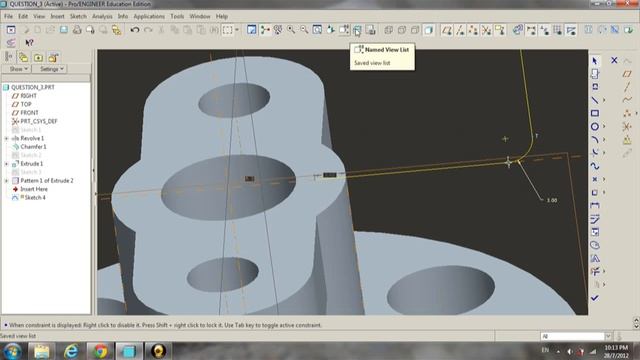Open the Arc tool flyout arrow
The image size is (640, 360).
coord(604,140)
